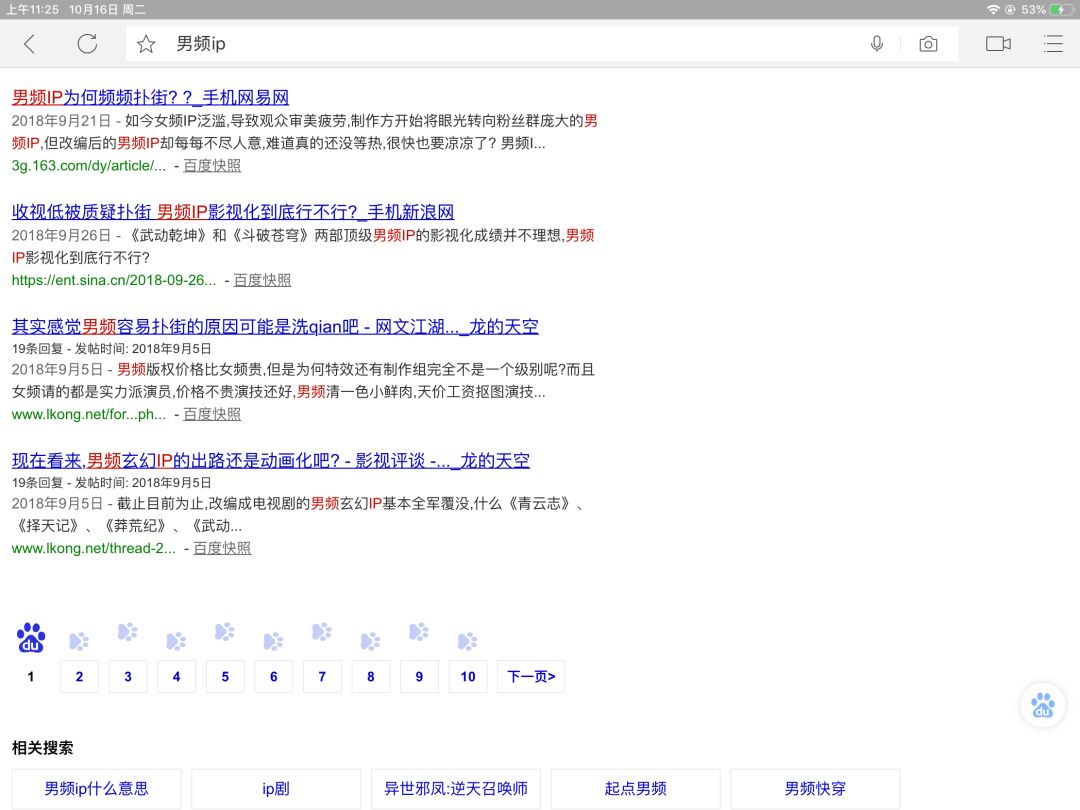Open camera image search icon

point(928,44)
